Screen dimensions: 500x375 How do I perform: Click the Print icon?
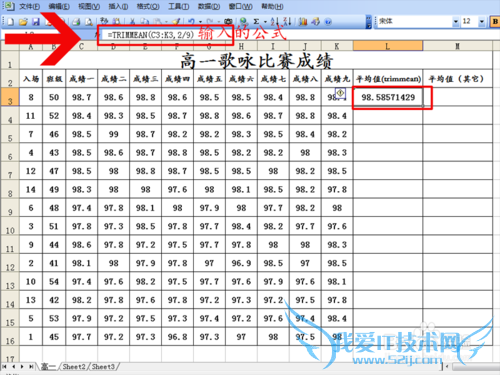tap(76, 22)
